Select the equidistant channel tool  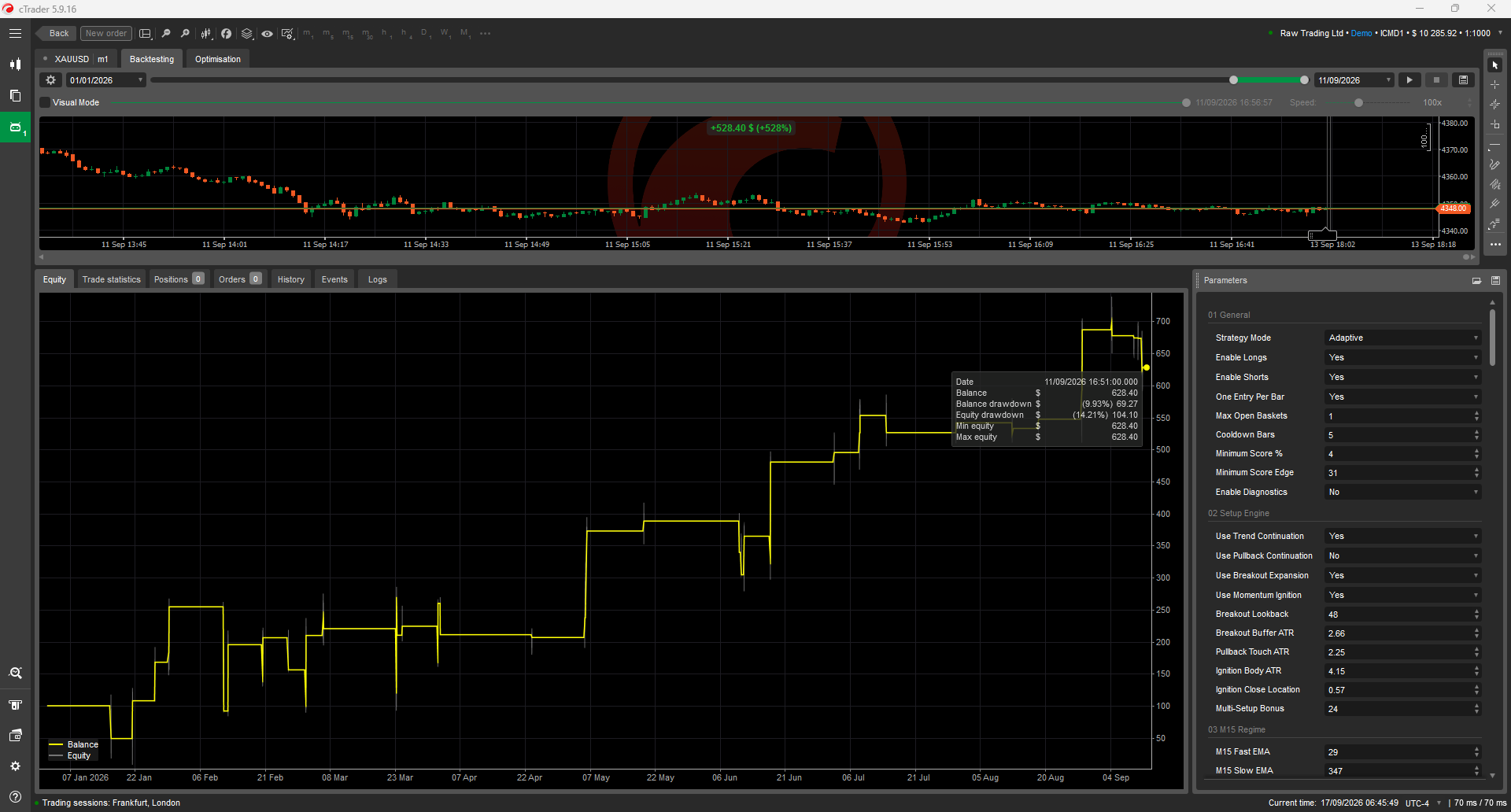pos(1495,185)
